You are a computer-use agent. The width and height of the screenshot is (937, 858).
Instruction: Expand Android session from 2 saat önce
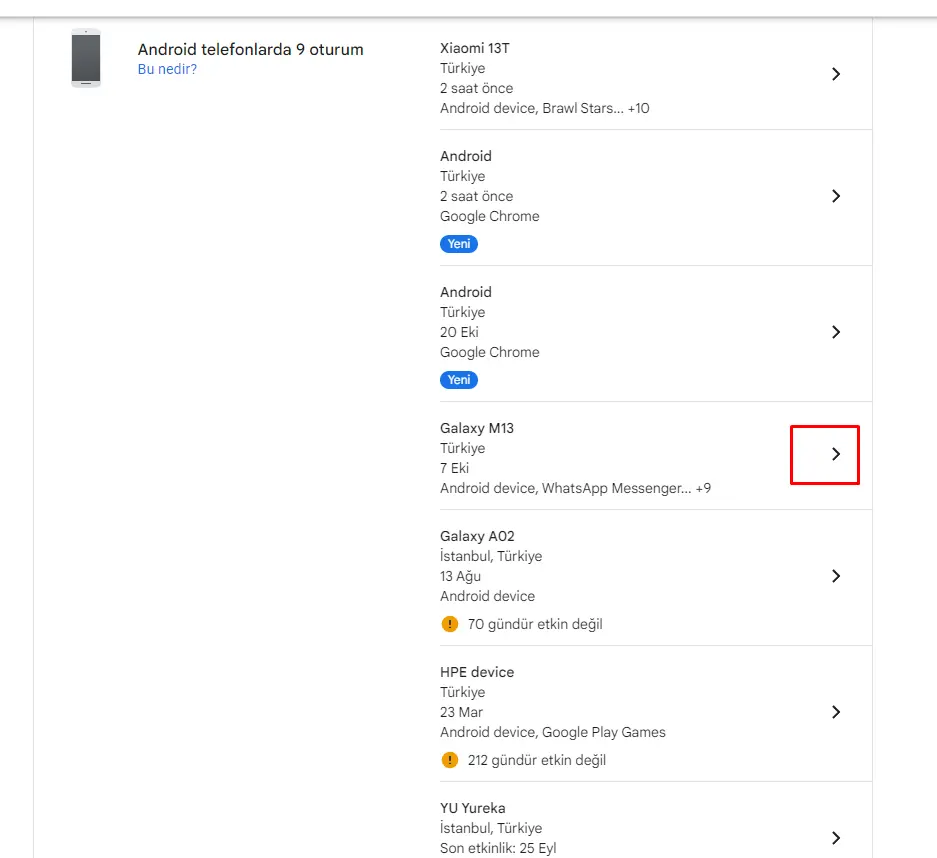tap(836, 196)
